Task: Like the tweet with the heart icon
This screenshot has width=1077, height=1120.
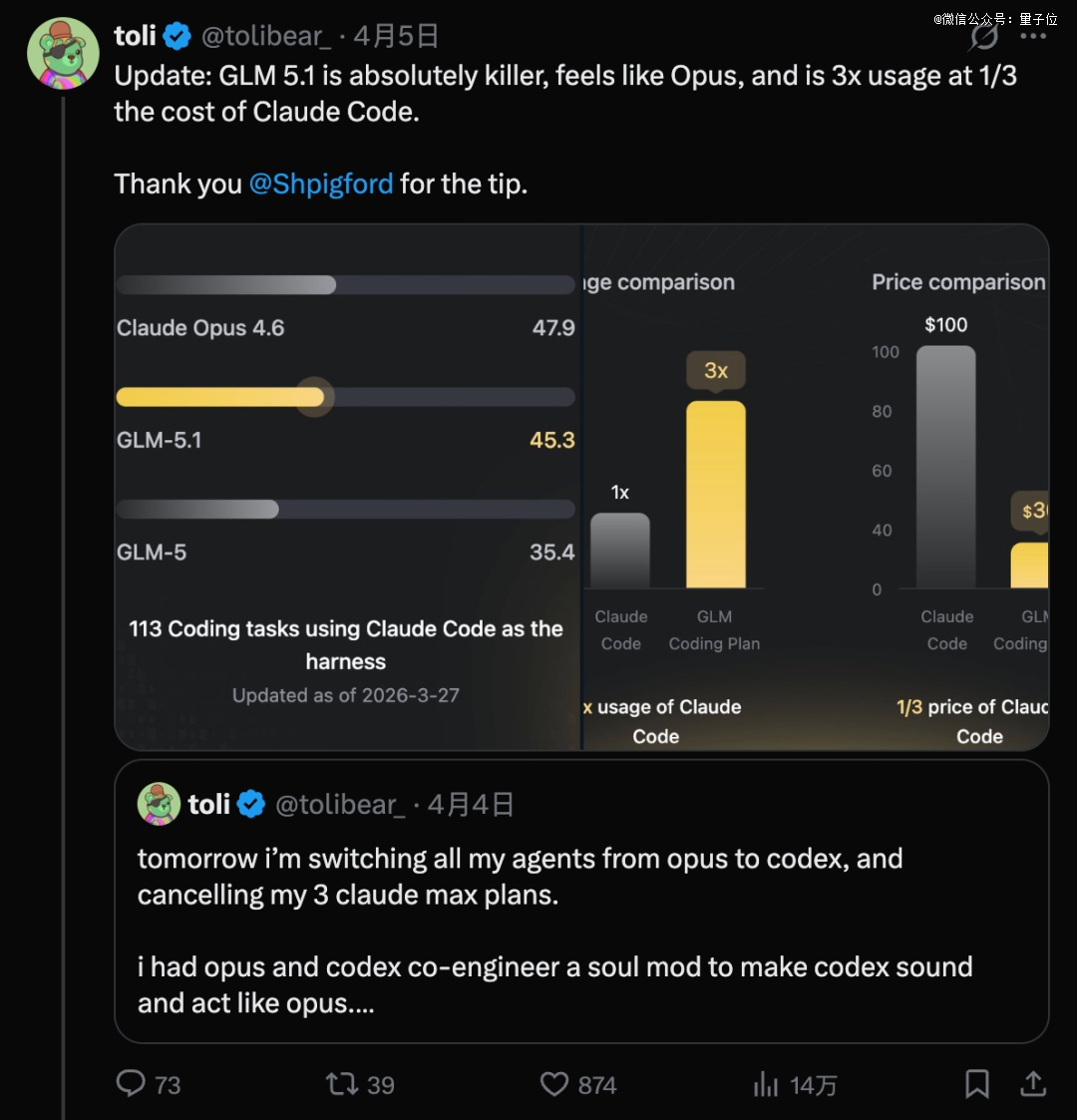Action: pyautogui.click(x=554, y=1083)
